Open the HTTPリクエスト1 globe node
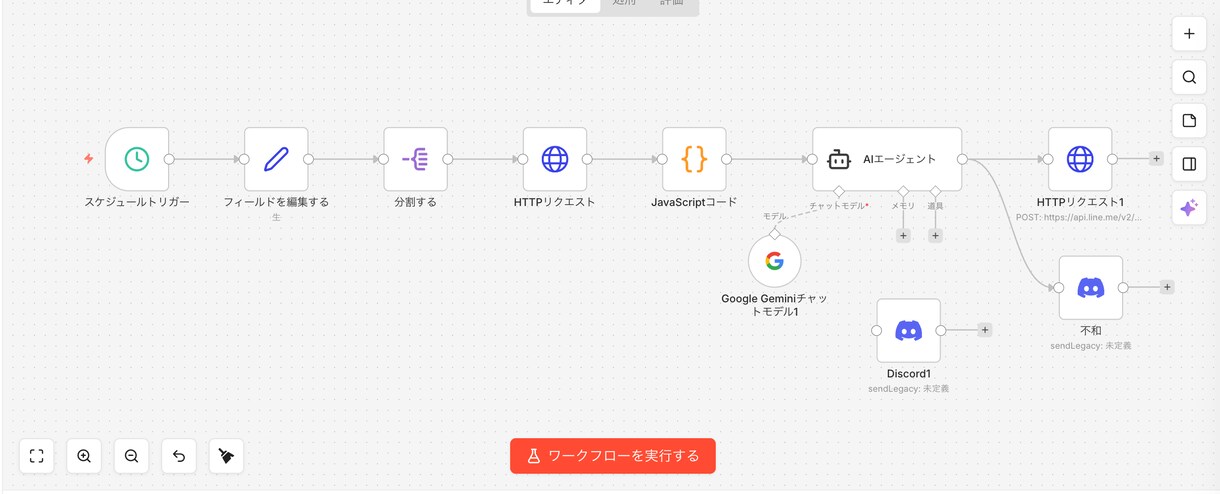The image size is (1220, 494). 1080,159
